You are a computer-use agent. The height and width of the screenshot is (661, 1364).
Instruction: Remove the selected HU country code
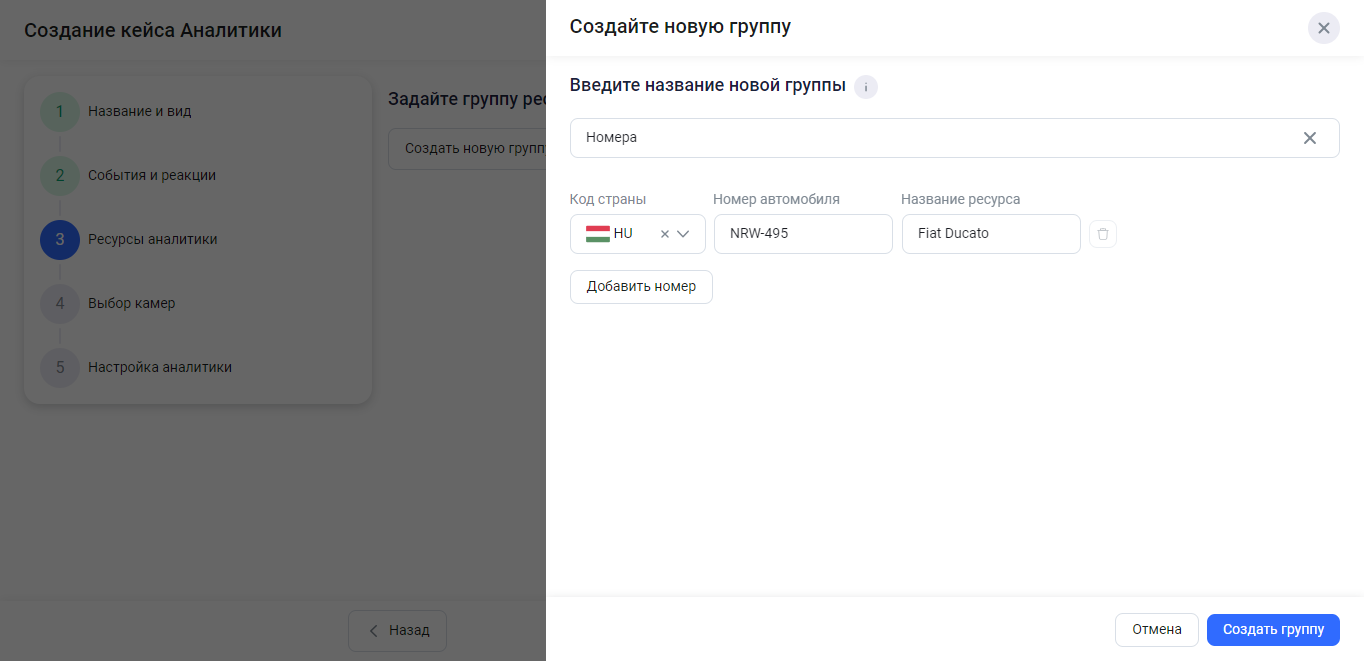tap(665, 234)
